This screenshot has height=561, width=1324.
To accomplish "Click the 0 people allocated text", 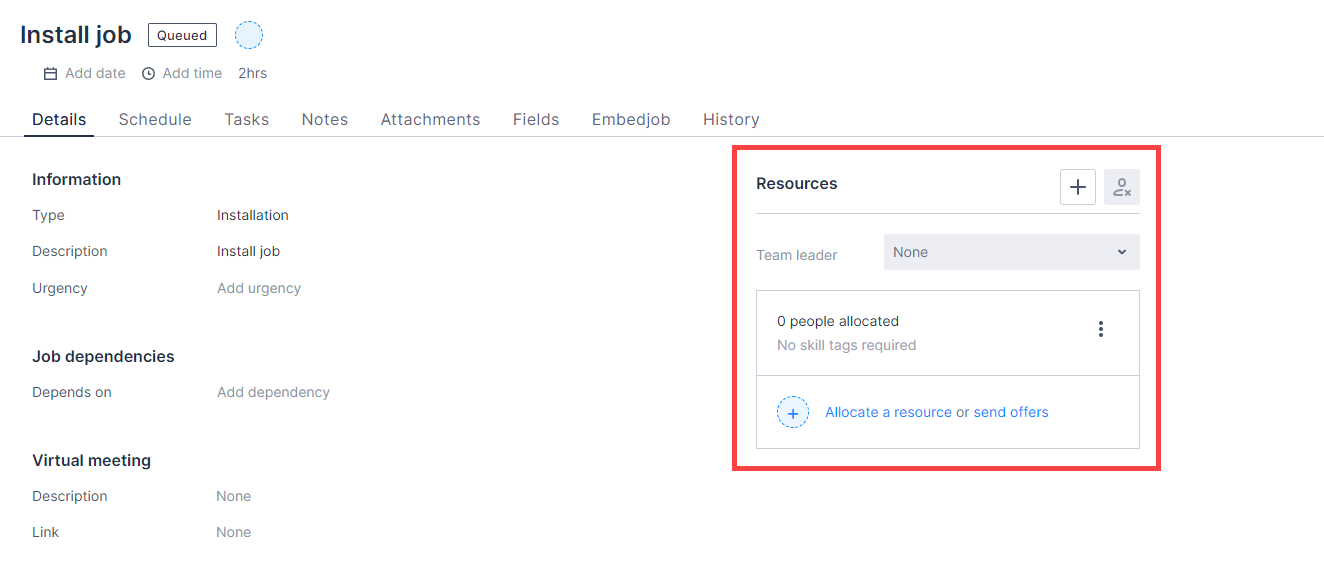I will tap(838, 321).
